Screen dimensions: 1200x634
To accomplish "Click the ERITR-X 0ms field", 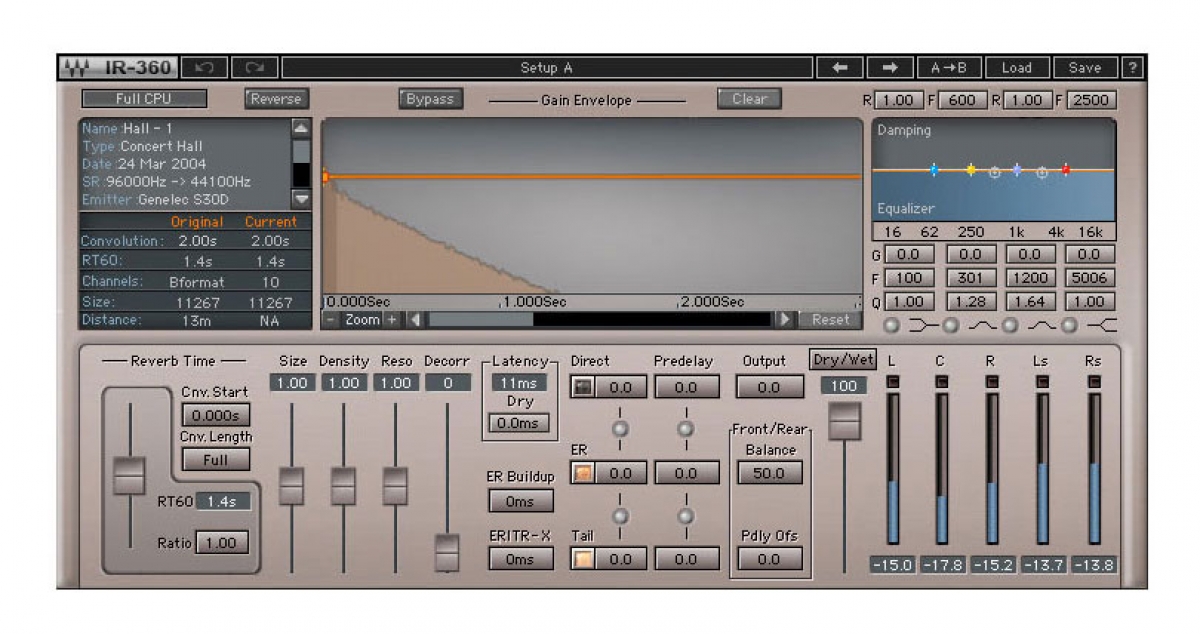I will [x=520, y=559].
